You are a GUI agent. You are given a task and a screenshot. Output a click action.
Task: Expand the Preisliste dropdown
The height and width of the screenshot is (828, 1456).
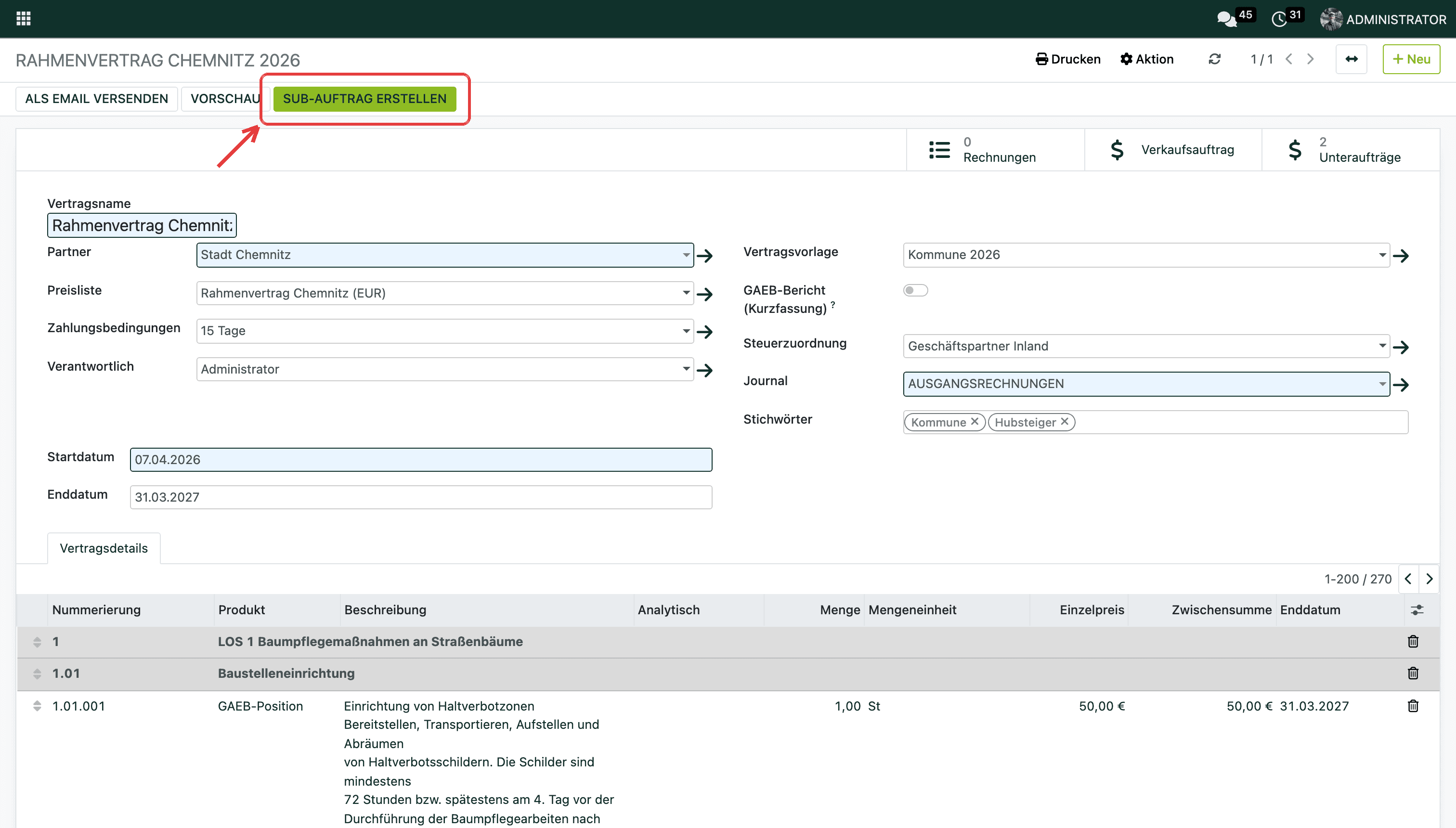(686, 293)
